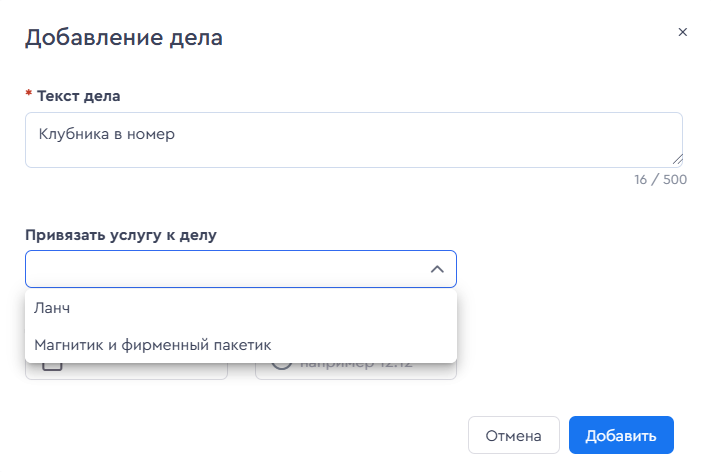Place cursor after the word номер

pos(175,134)
